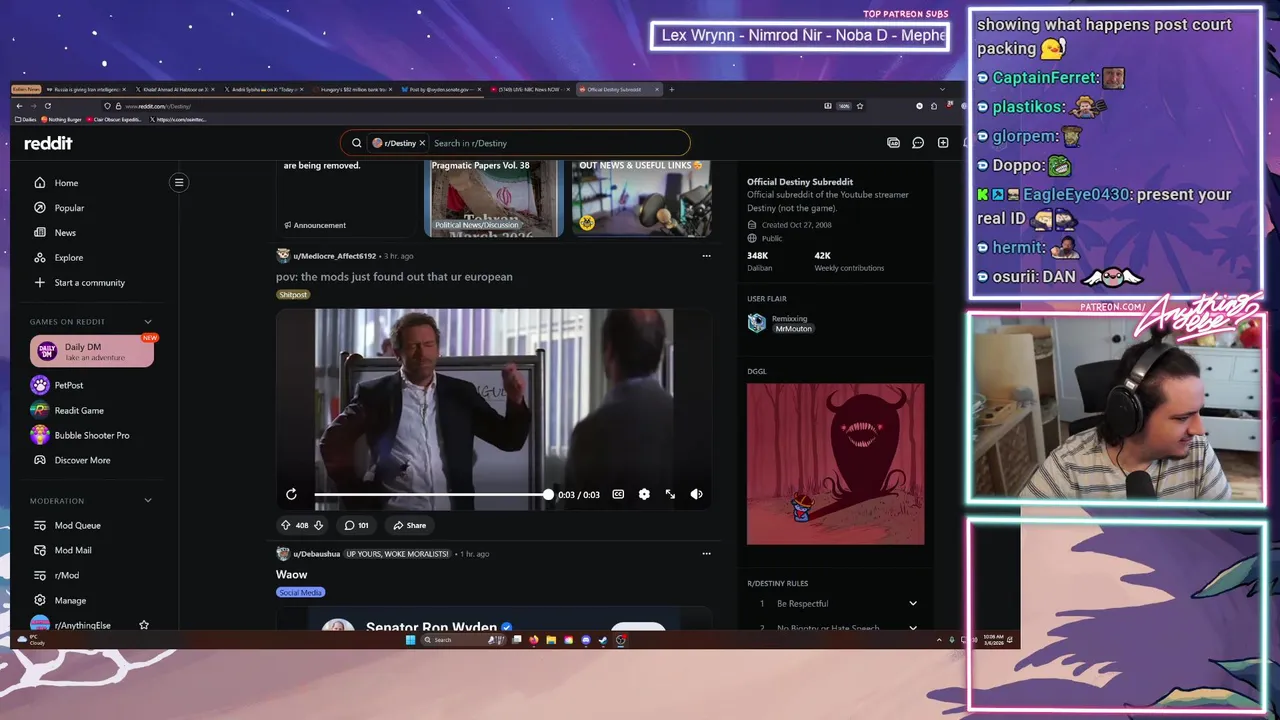Click the create post plus icon
This screenshot has width=1280, height=720.
pyautogui.click(x=943, y=143)
